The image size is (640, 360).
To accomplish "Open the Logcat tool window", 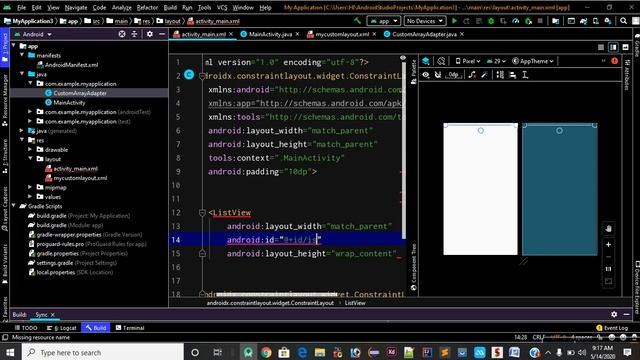I will (62, 328).
